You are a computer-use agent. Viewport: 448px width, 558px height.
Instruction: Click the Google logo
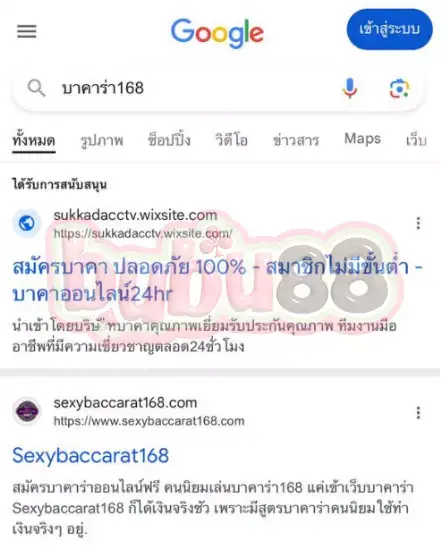click(217, 33)
